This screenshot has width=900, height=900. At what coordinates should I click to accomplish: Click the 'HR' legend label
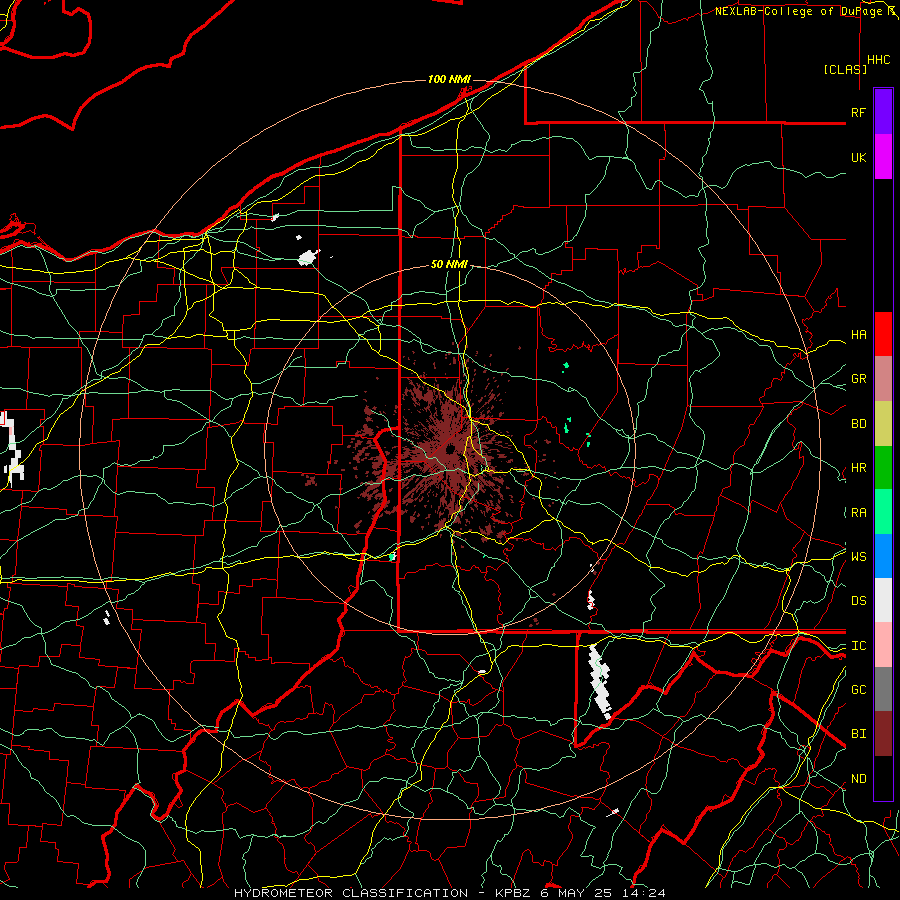858,468
